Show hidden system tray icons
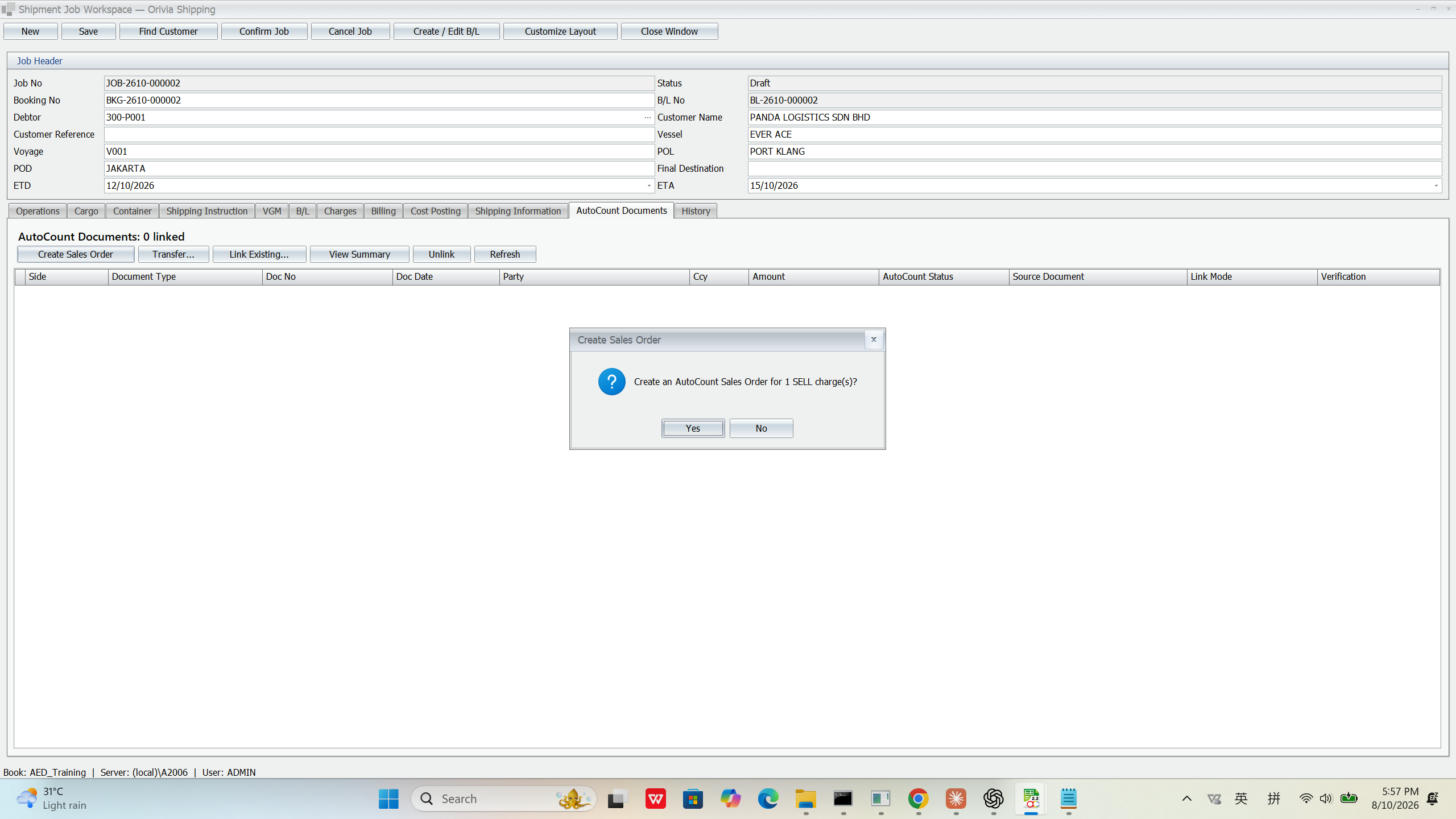Image resolution: width=1456 pixels, height=819 pixels. click(1187, 798)
